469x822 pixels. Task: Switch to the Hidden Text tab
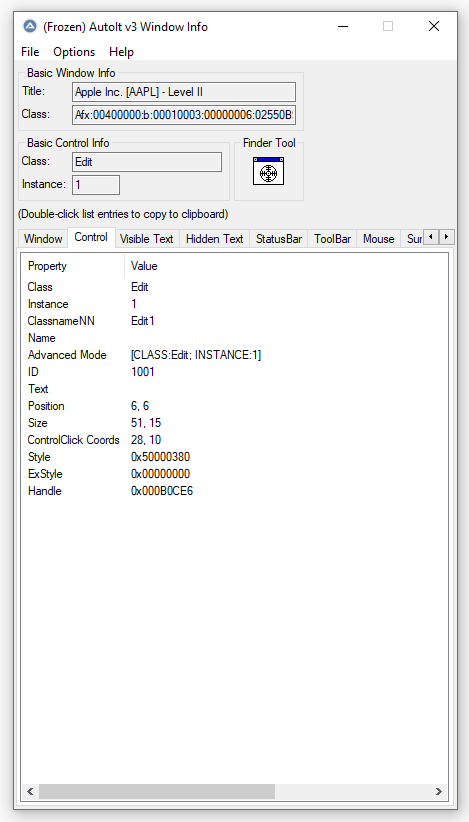tap(214, 239)
